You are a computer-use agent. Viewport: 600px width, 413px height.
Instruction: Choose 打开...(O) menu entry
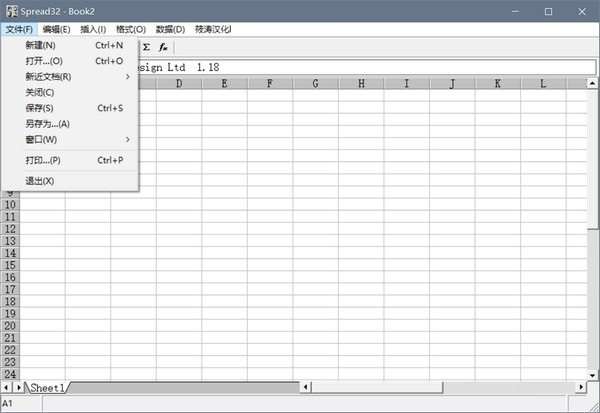[x=70, y=61]
